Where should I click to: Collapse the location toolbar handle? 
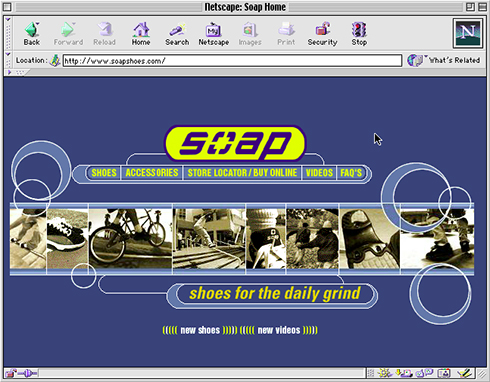(x=8, y=60)
